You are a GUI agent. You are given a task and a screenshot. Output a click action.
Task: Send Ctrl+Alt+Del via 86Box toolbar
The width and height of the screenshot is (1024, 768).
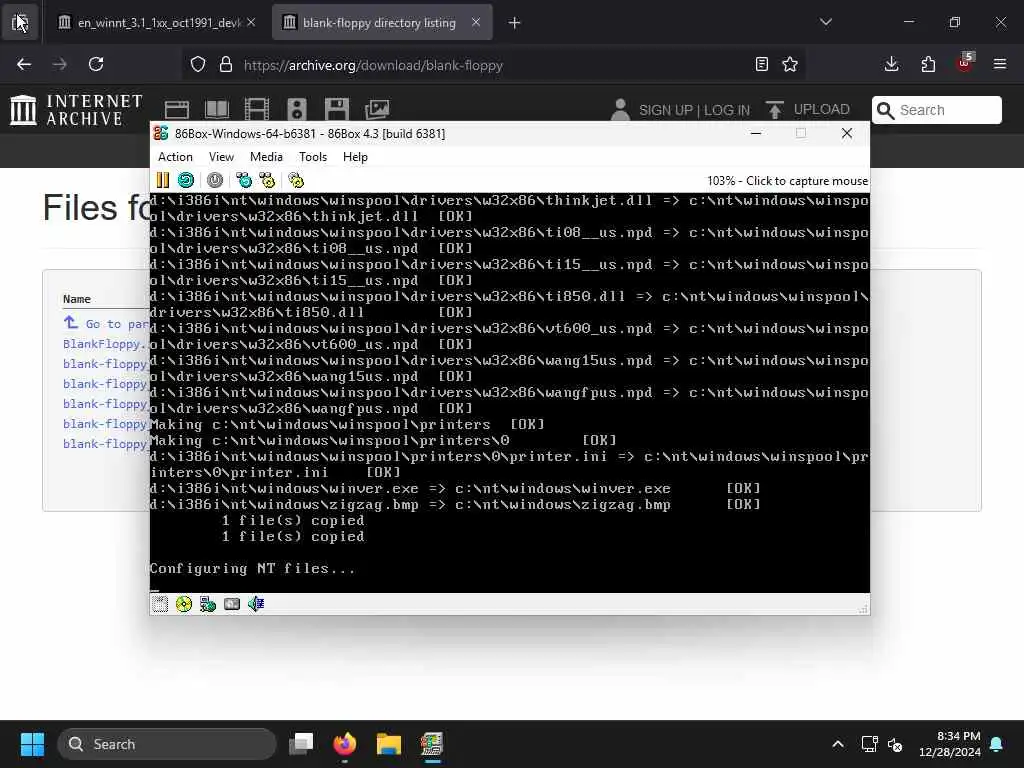coord(244,180)
